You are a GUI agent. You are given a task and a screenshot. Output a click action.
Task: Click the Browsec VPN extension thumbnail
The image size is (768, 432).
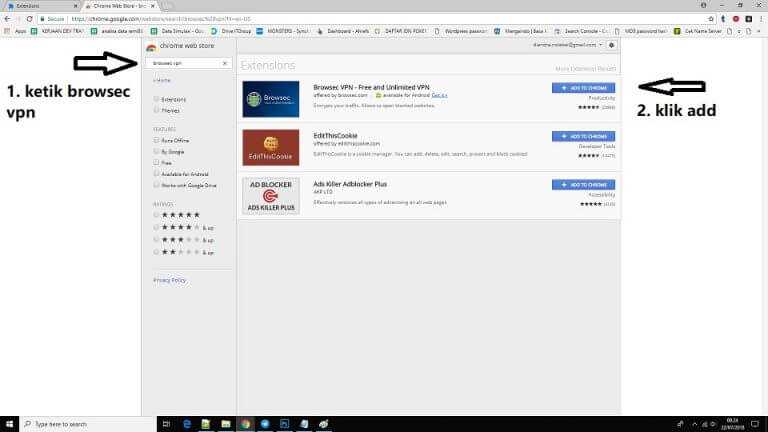click(x=271, y=98)
